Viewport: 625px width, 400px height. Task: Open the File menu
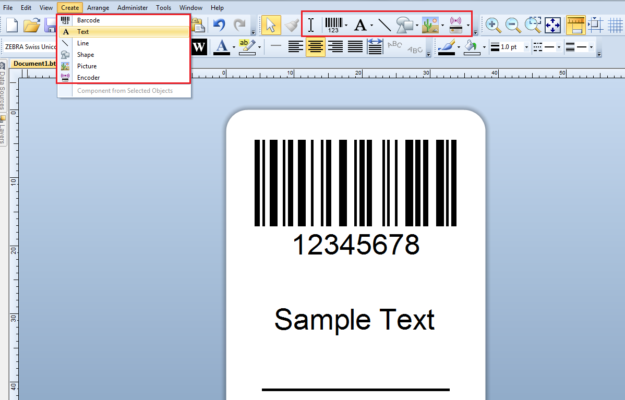[x=8, y=8]
